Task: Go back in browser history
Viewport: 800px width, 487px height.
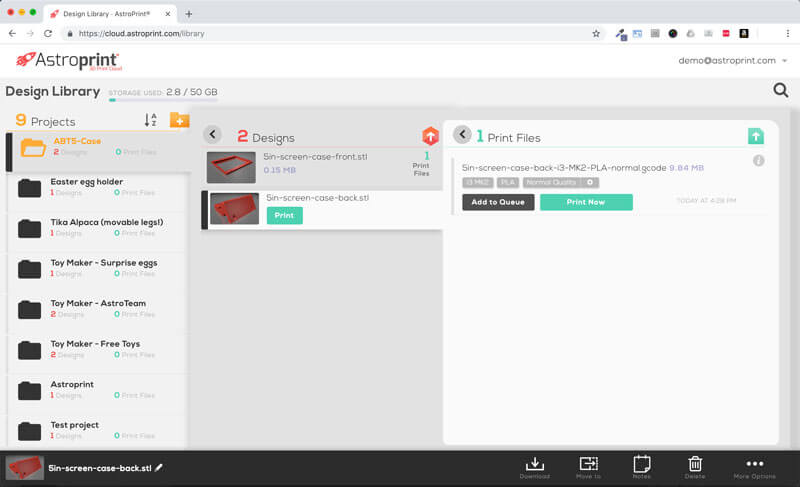Action: coord(12,34)
